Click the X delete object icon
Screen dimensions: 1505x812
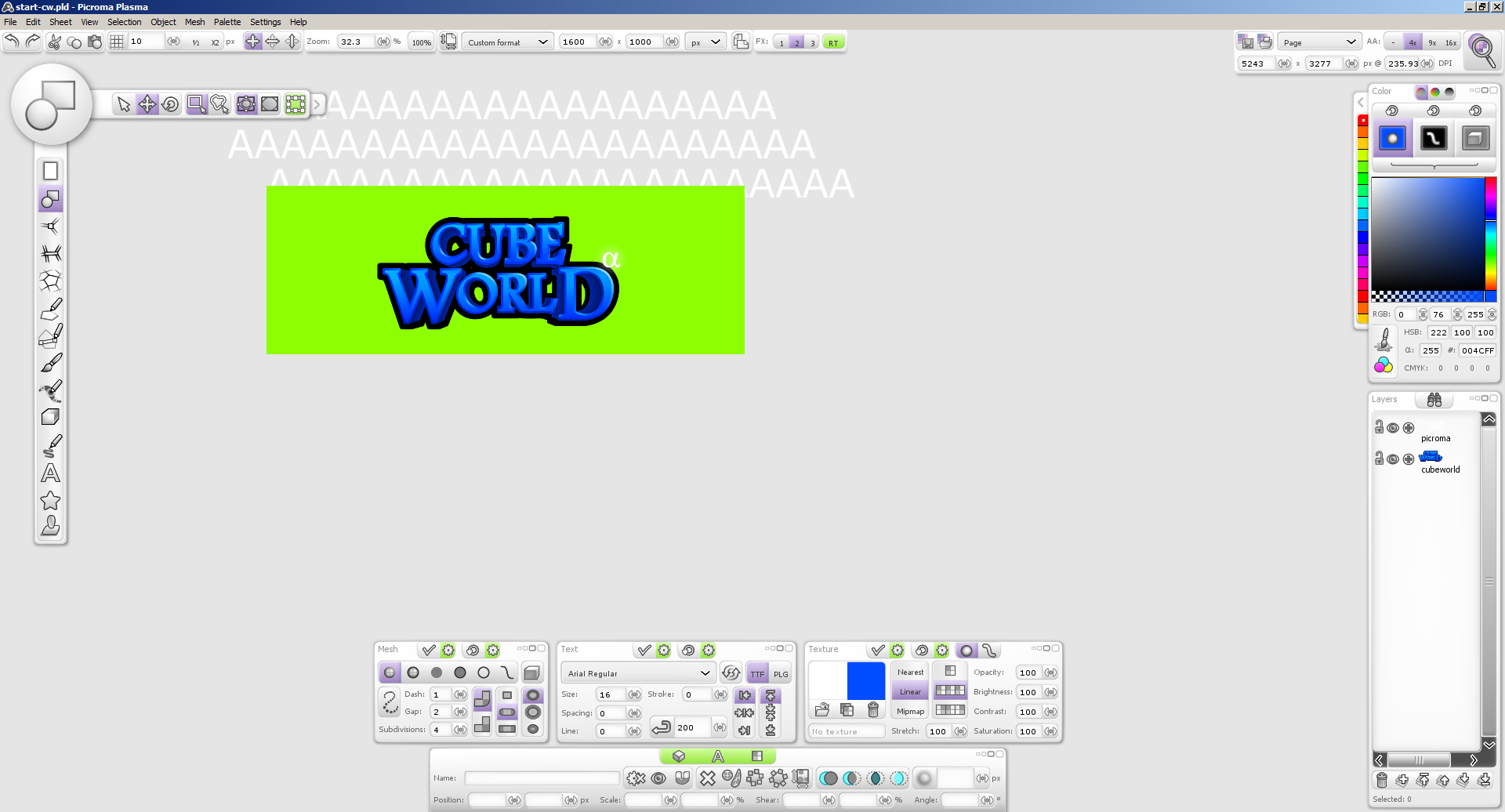click(708, 778)
